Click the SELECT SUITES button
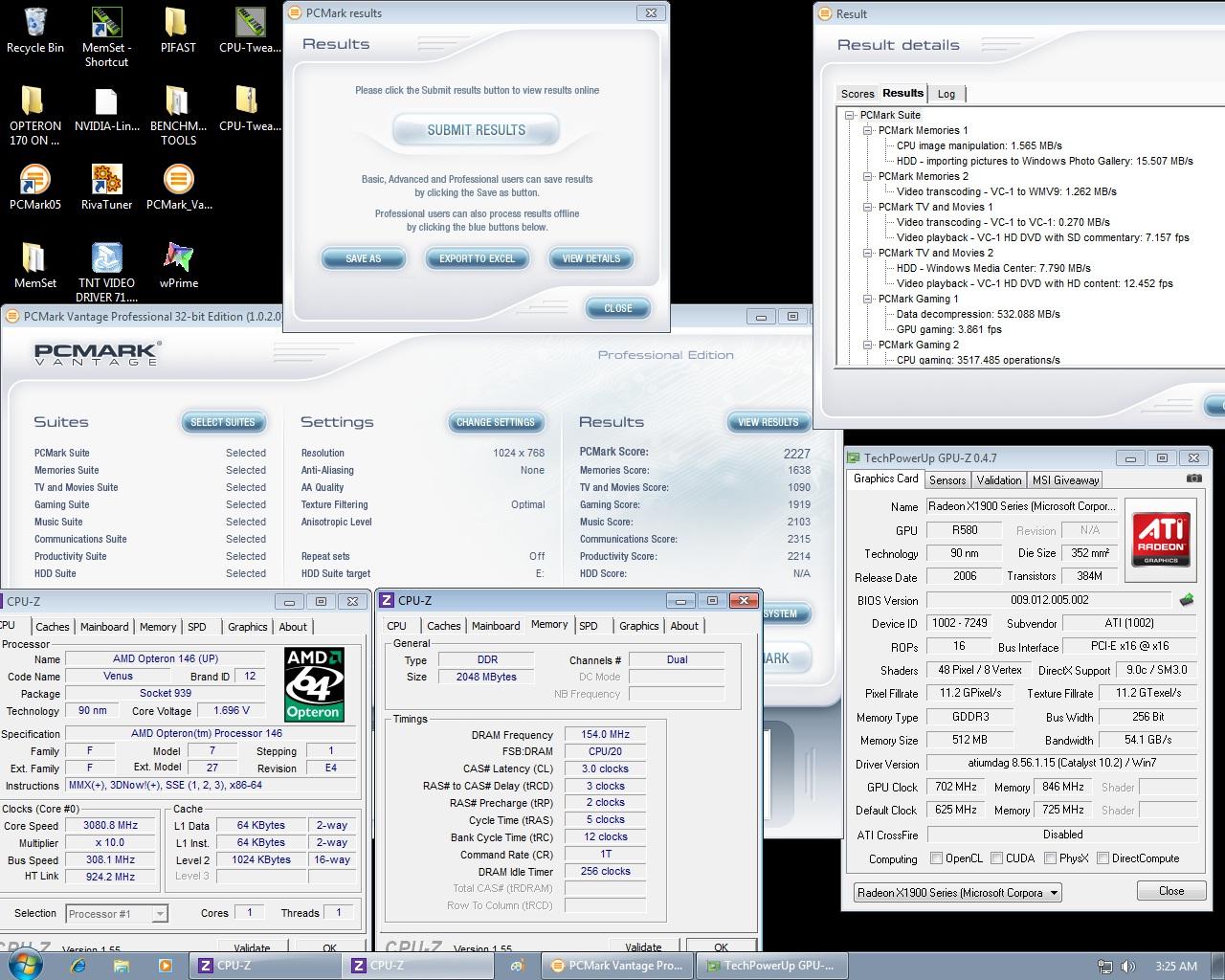The width and height of the screenshot is (1225, 980). 223,422
